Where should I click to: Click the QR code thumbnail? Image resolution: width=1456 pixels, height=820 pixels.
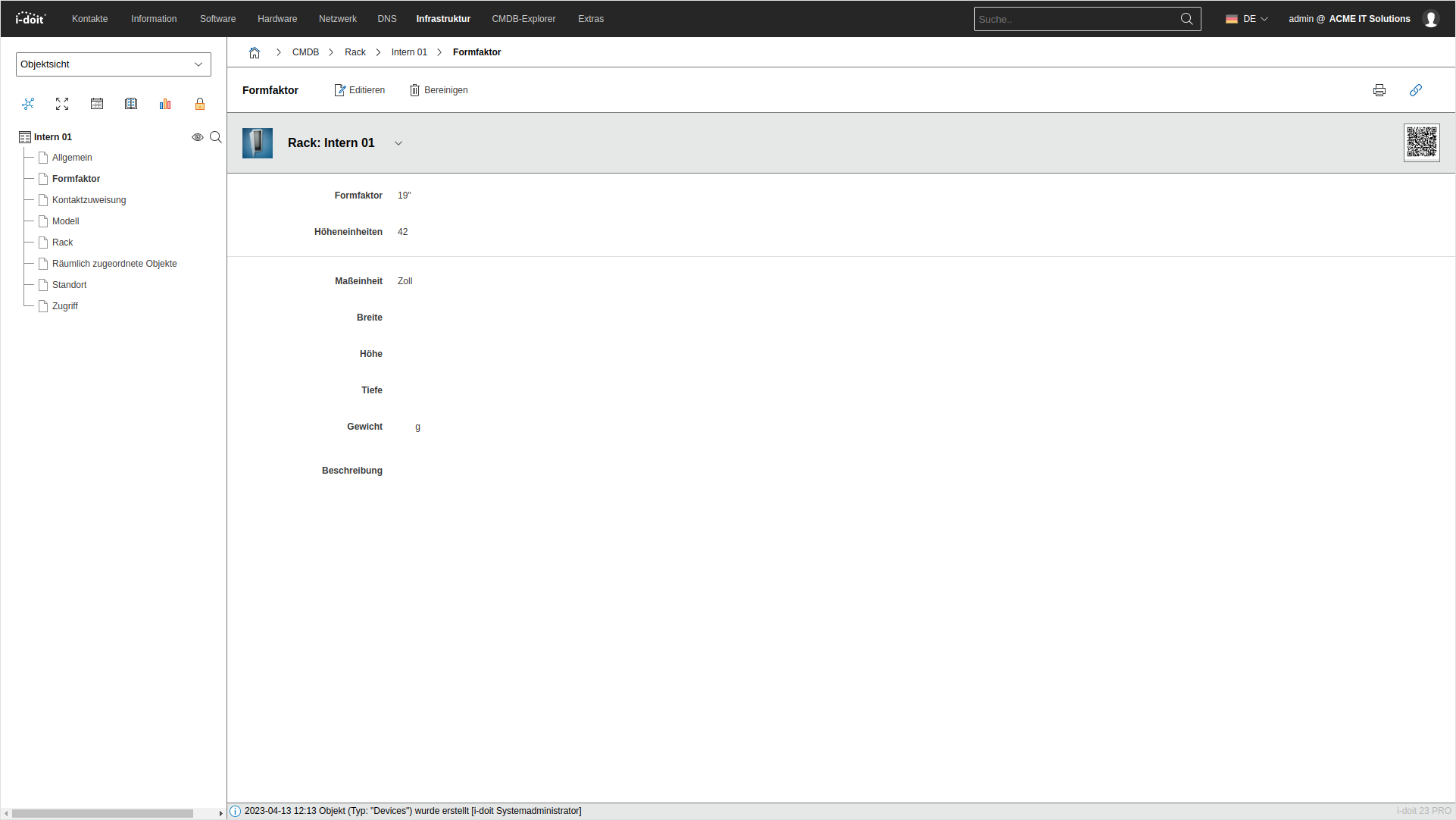pos(1421,142)
